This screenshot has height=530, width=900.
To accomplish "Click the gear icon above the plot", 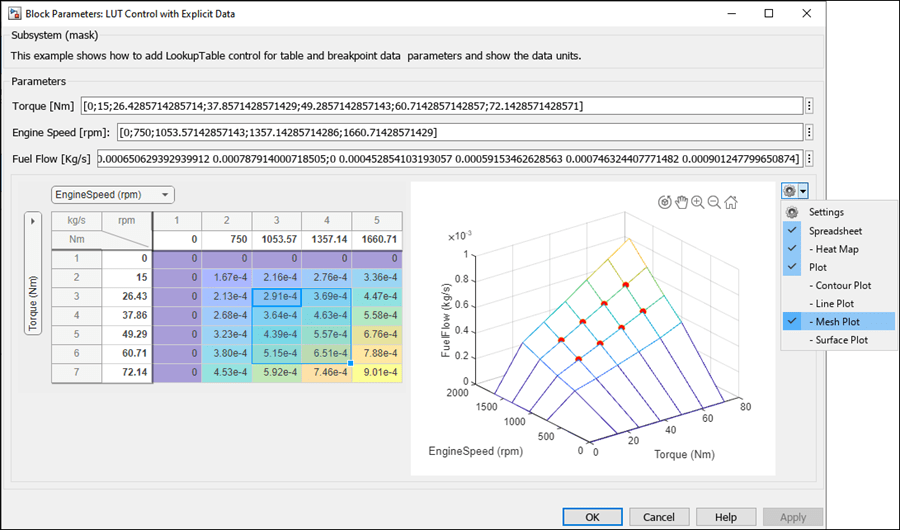I will tap(790, 190).
